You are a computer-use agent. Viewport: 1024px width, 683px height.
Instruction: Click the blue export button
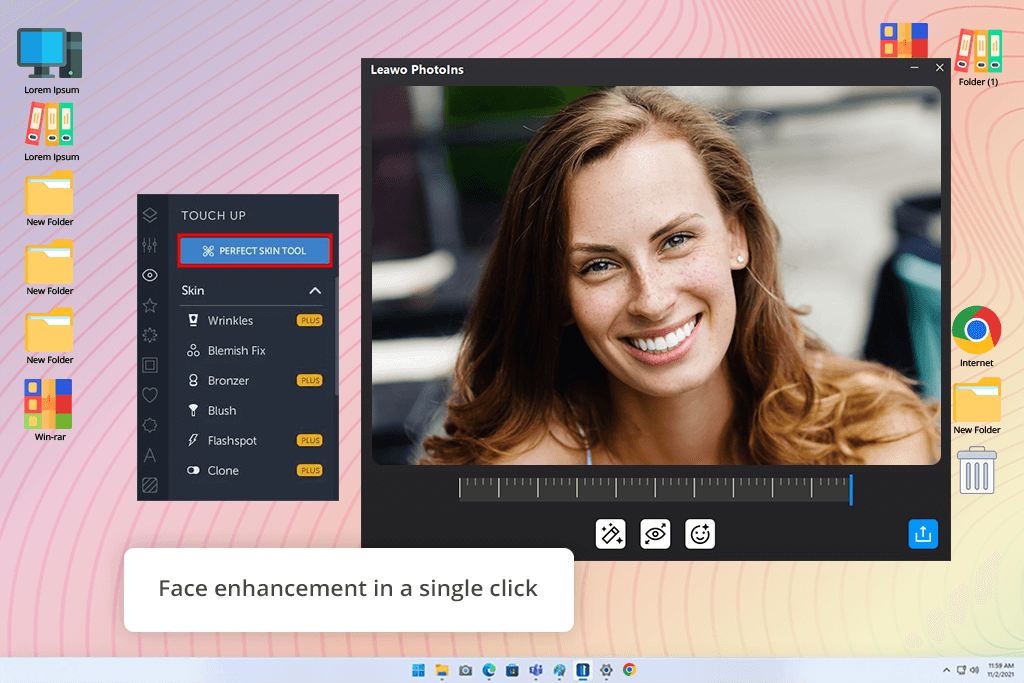click(x=923, y=534)
